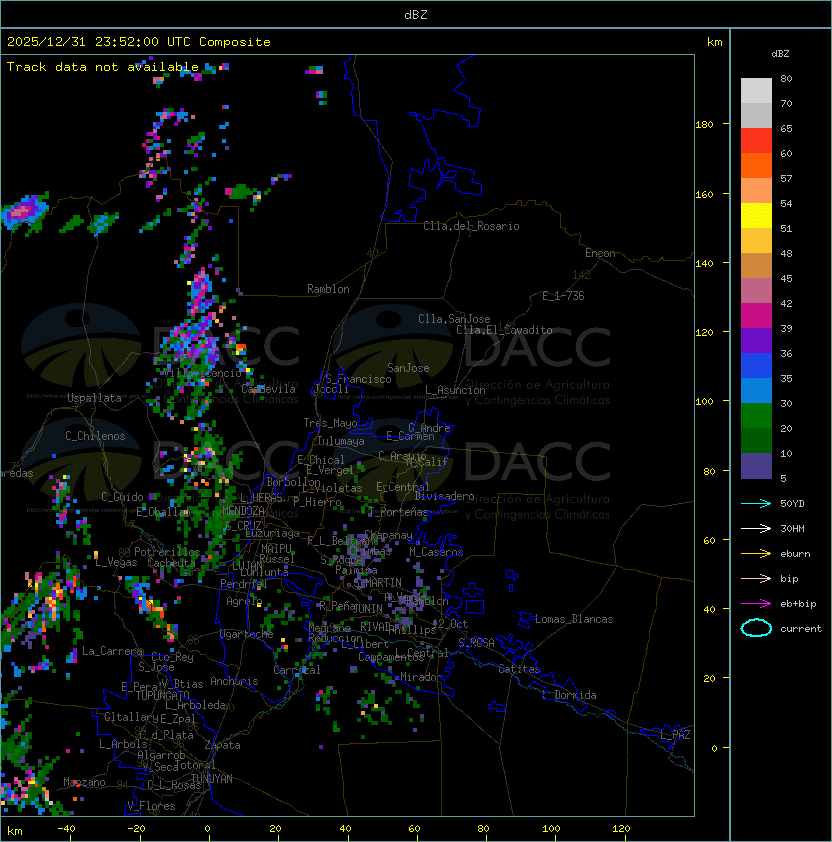This screenshot has width=832, height=842.
Task: Click the 'Potrerillos' map label
Action: (x=167, y=552)
